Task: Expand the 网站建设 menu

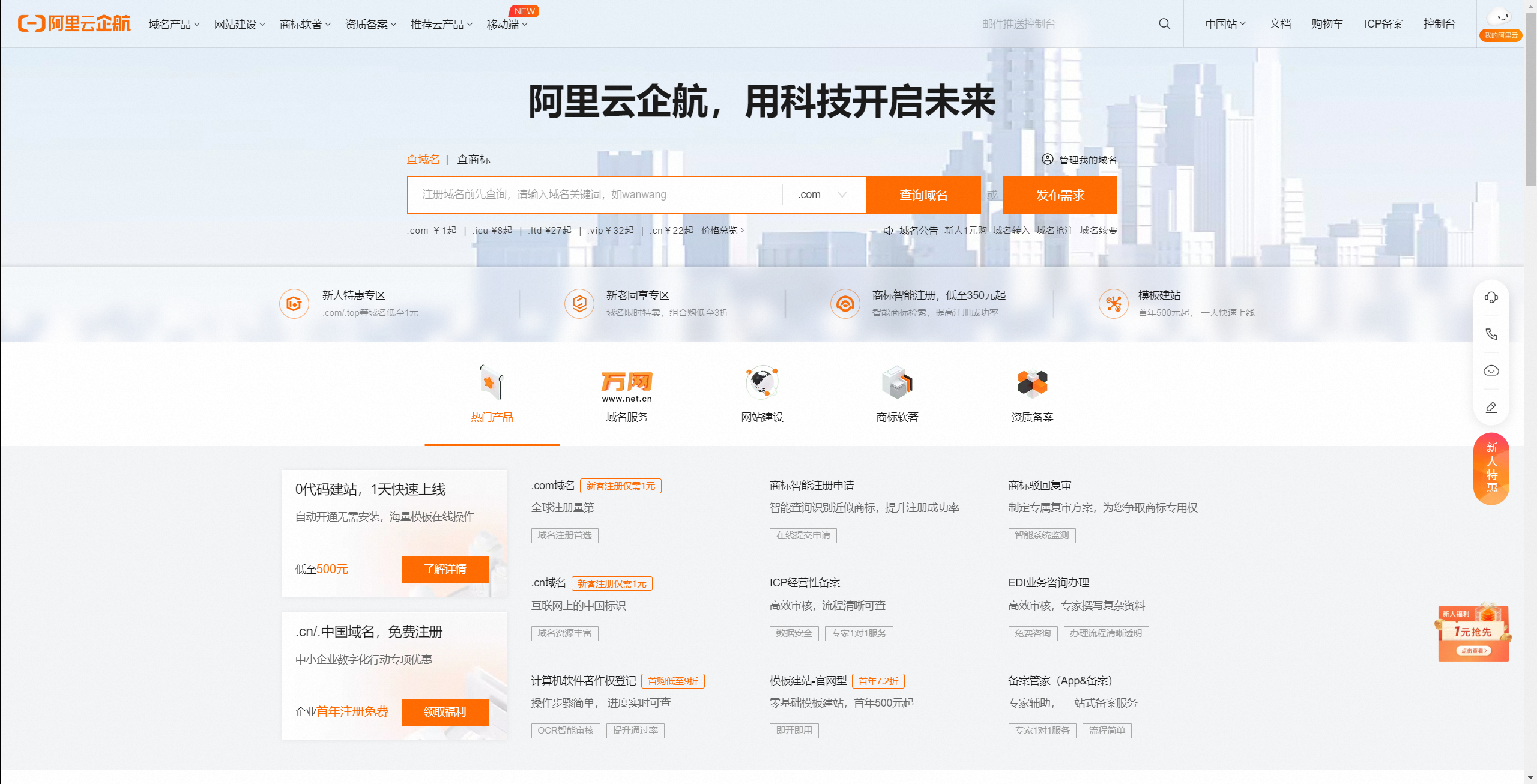Action: point(240,24)
